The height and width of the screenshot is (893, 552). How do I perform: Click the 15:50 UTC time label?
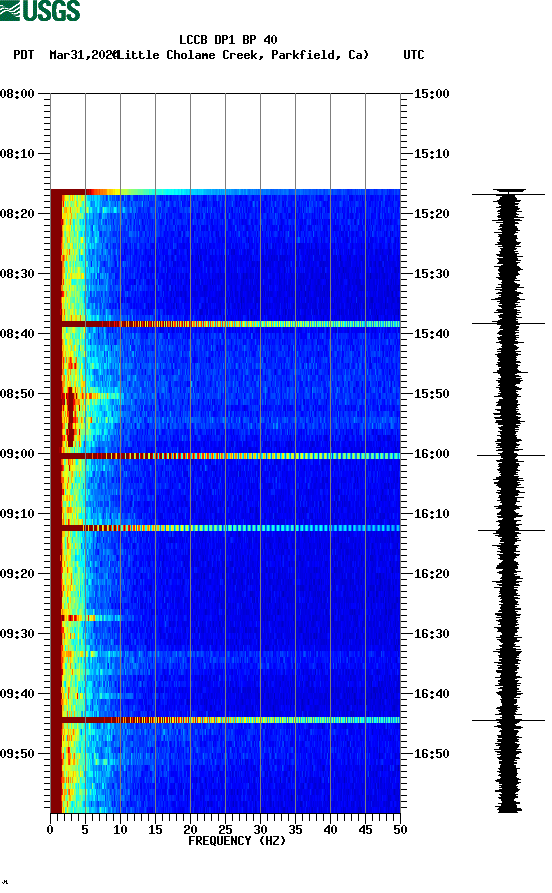point(432,394)
